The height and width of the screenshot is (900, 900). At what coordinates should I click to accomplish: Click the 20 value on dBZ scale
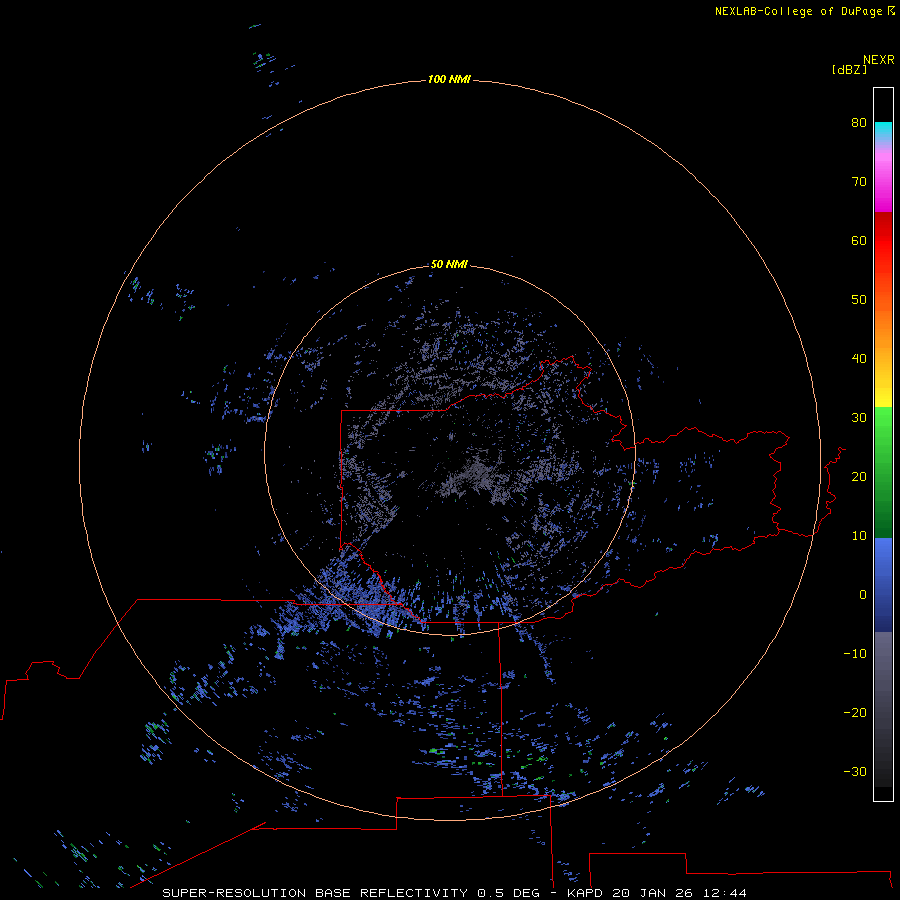click(859, 476)
